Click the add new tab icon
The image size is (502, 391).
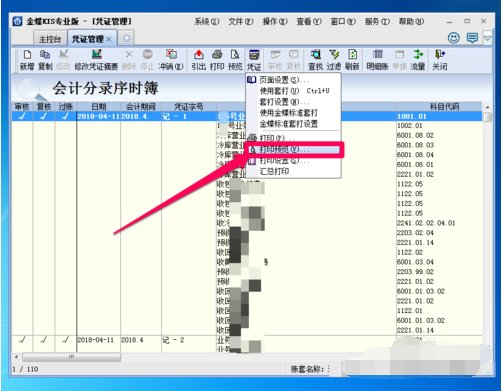click(x=126, y=38)
